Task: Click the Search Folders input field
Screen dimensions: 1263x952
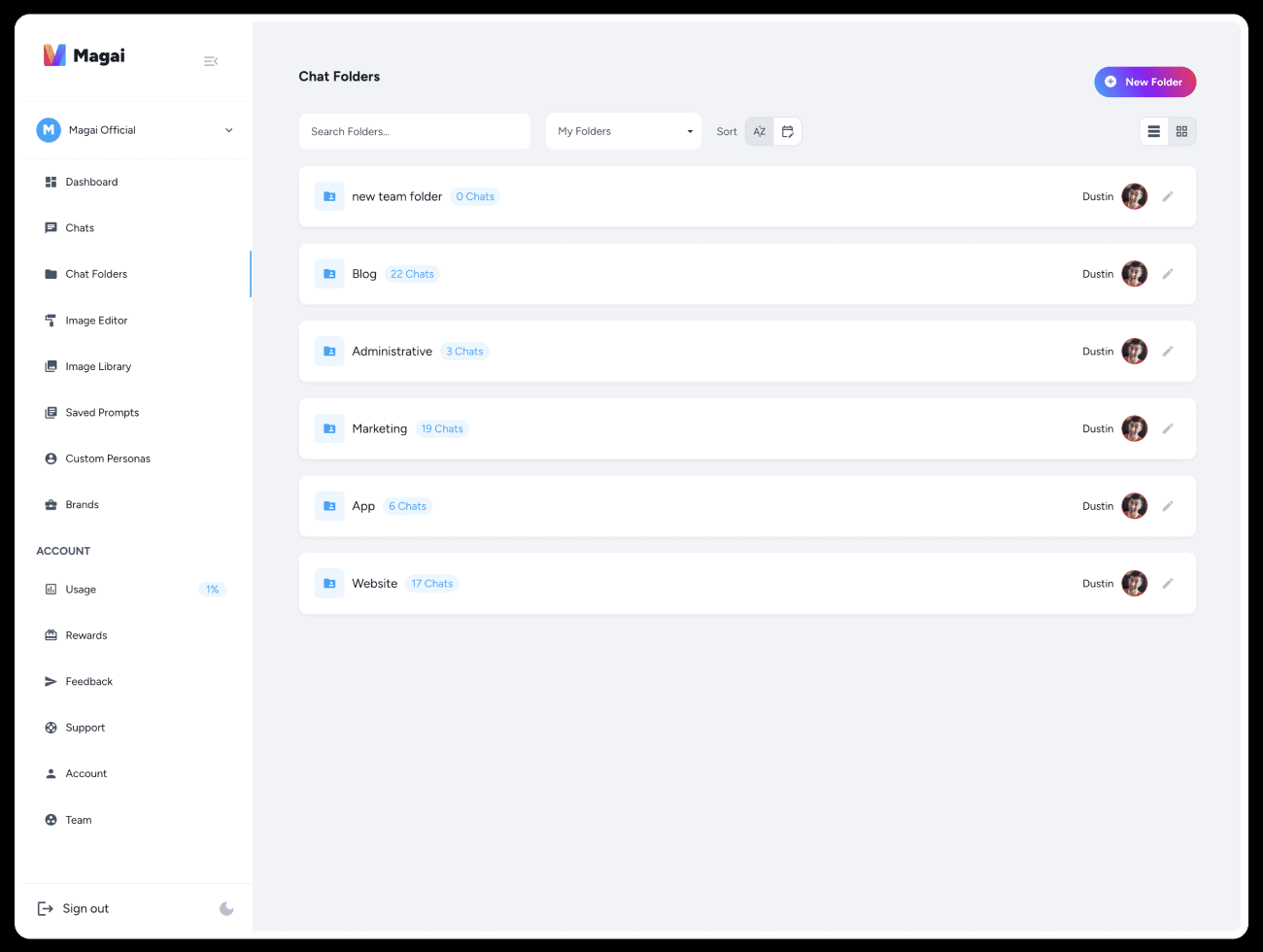Action: click(x=415, y=131)
